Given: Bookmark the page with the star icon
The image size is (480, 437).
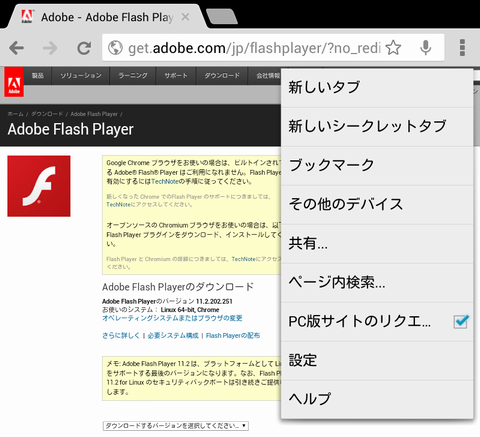Looking at the screenshot, I should coord(393,48).
